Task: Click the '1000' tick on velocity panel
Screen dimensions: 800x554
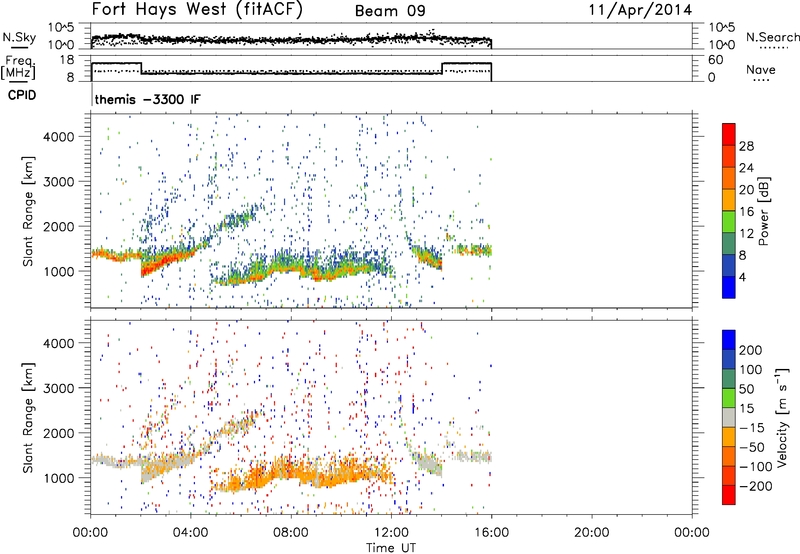Action: (x=59, y=478)
